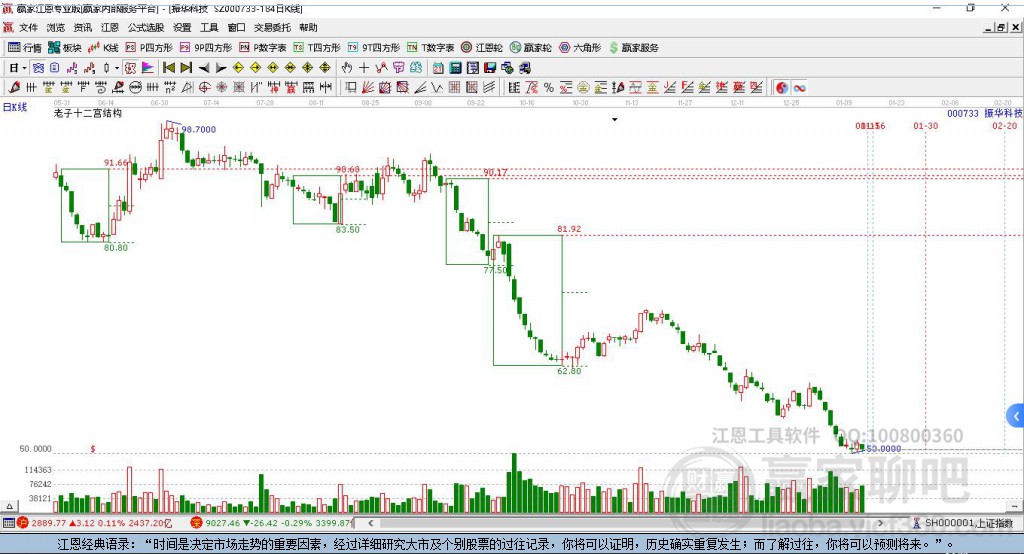Expand the candlestick style dropdown arrow
Screen dimensions: 1024x554
pos(117,68)
